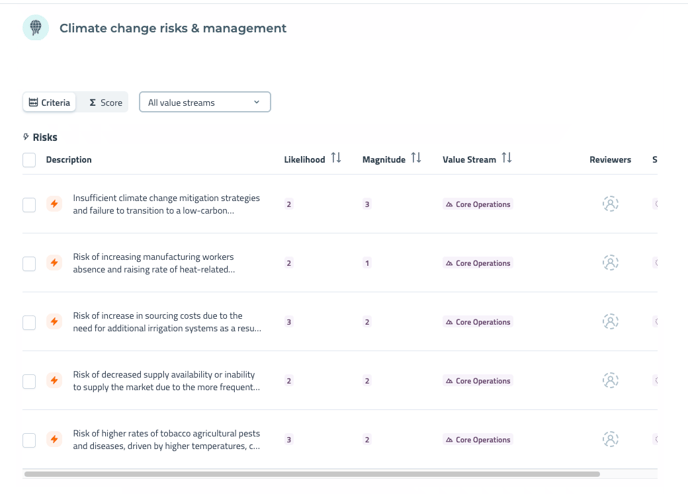
Task: Check the box for insufficient climate mitigation risk
Action: pyautogui.click(x=29, y=205)
